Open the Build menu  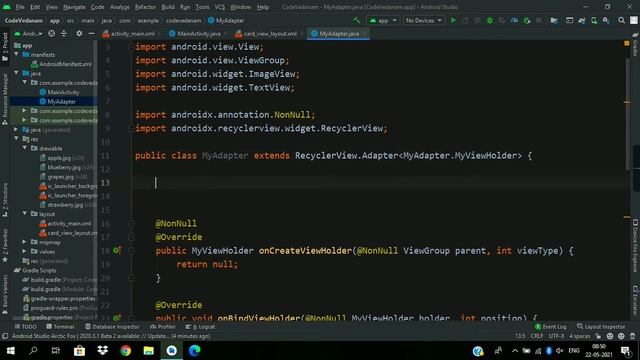click(x=168, y=7)
